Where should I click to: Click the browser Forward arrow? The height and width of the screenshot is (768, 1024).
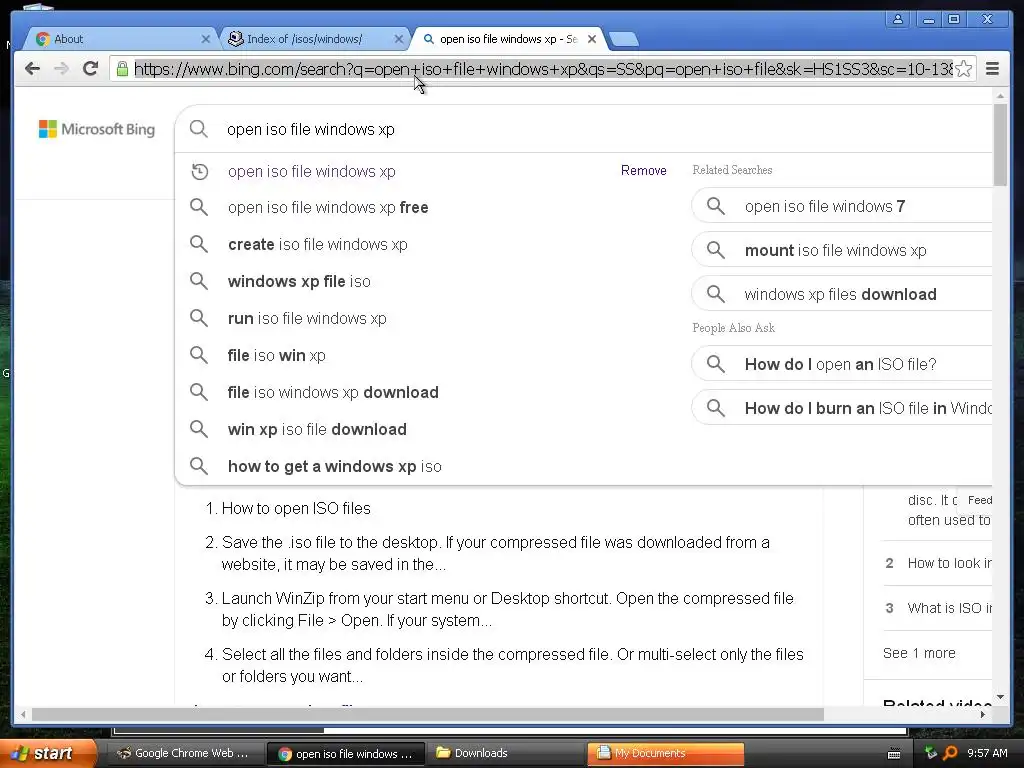(x=61, y=69)
